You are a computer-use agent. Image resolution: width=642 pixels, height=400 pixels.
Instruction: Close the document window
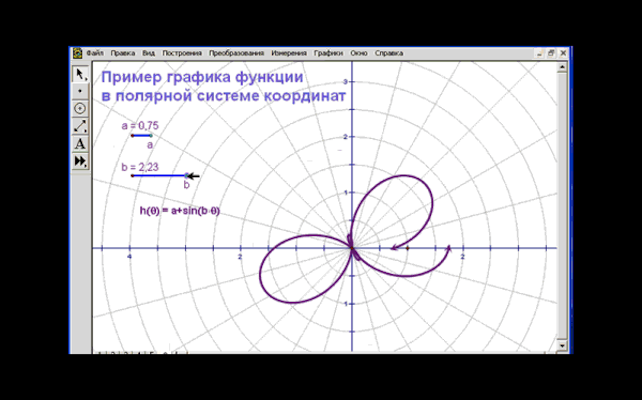[x=563, y=53]
